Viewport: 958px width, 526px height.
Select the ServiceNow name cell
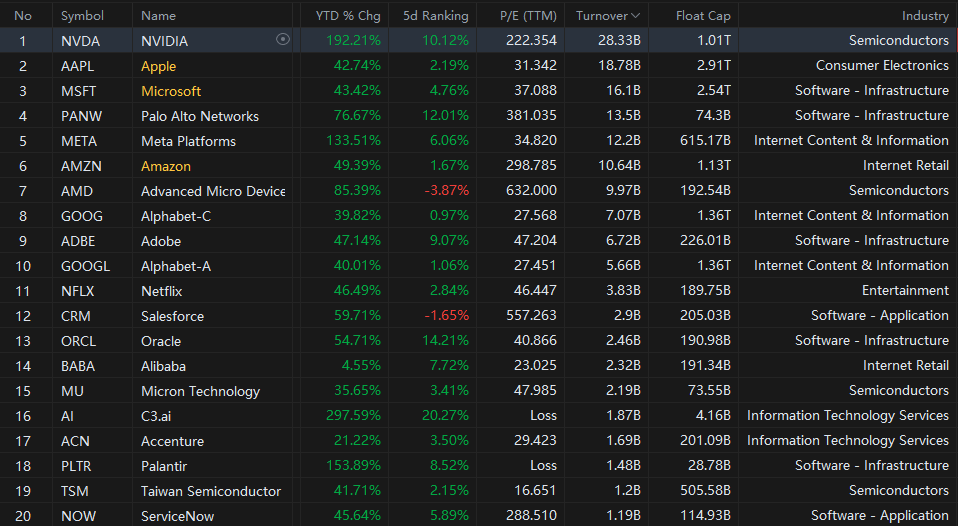(x=177, y=517)
